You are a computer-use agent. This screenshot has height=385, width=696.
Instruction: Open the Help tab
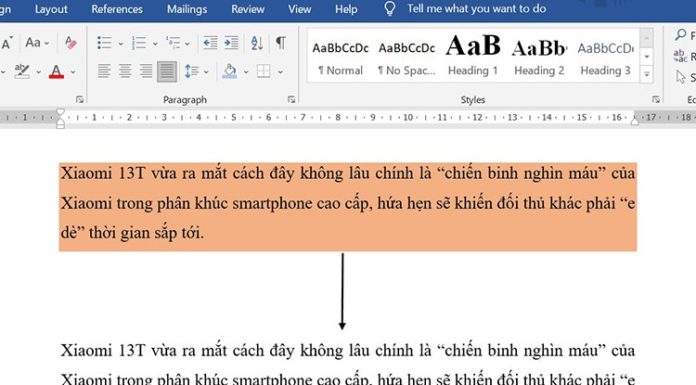pyautogui.click(x=346, y=9)
